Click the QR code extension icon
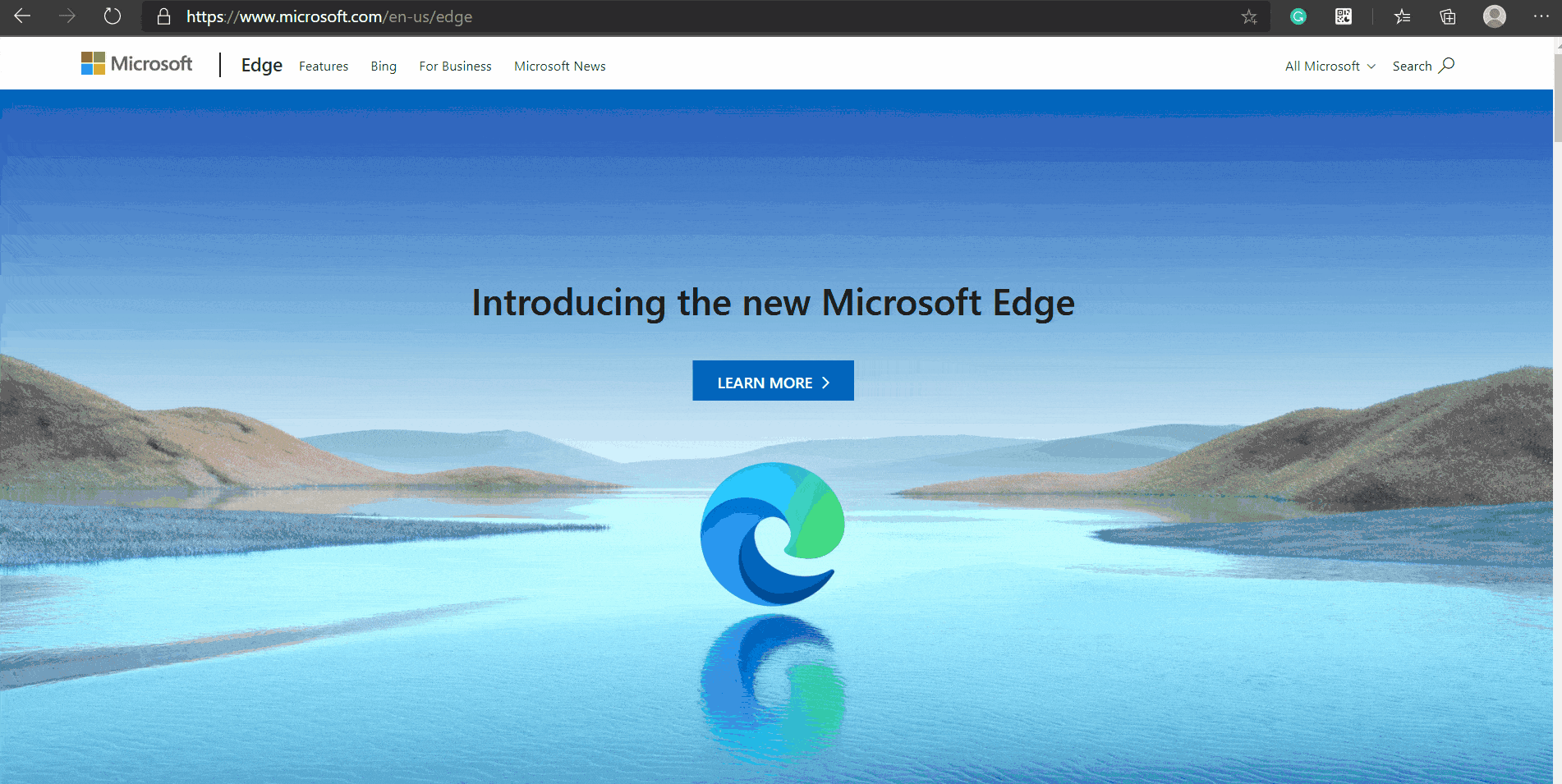 1344,16
